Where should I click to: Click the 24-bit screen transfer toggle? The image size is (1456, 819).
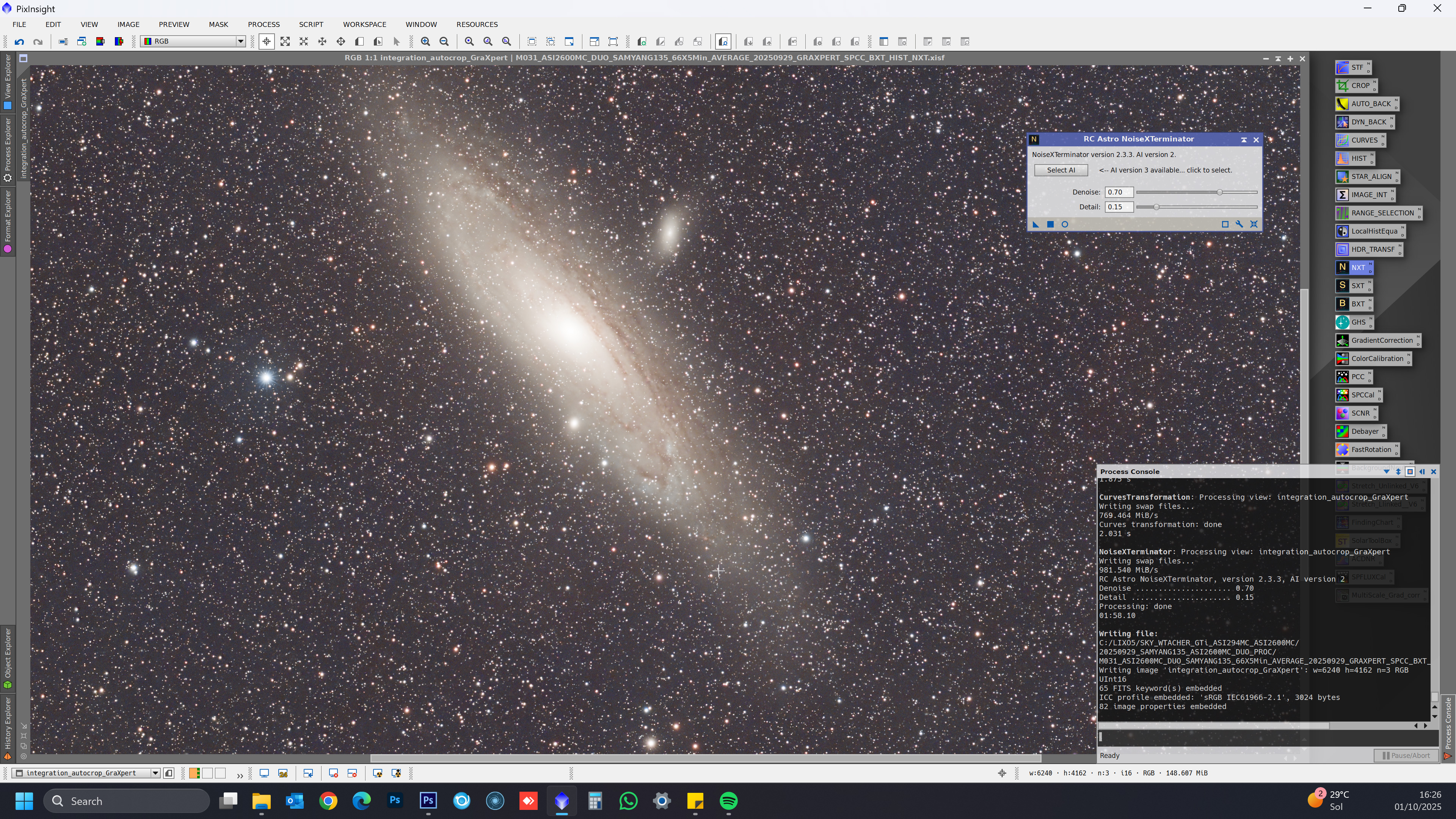coord(282,773)
